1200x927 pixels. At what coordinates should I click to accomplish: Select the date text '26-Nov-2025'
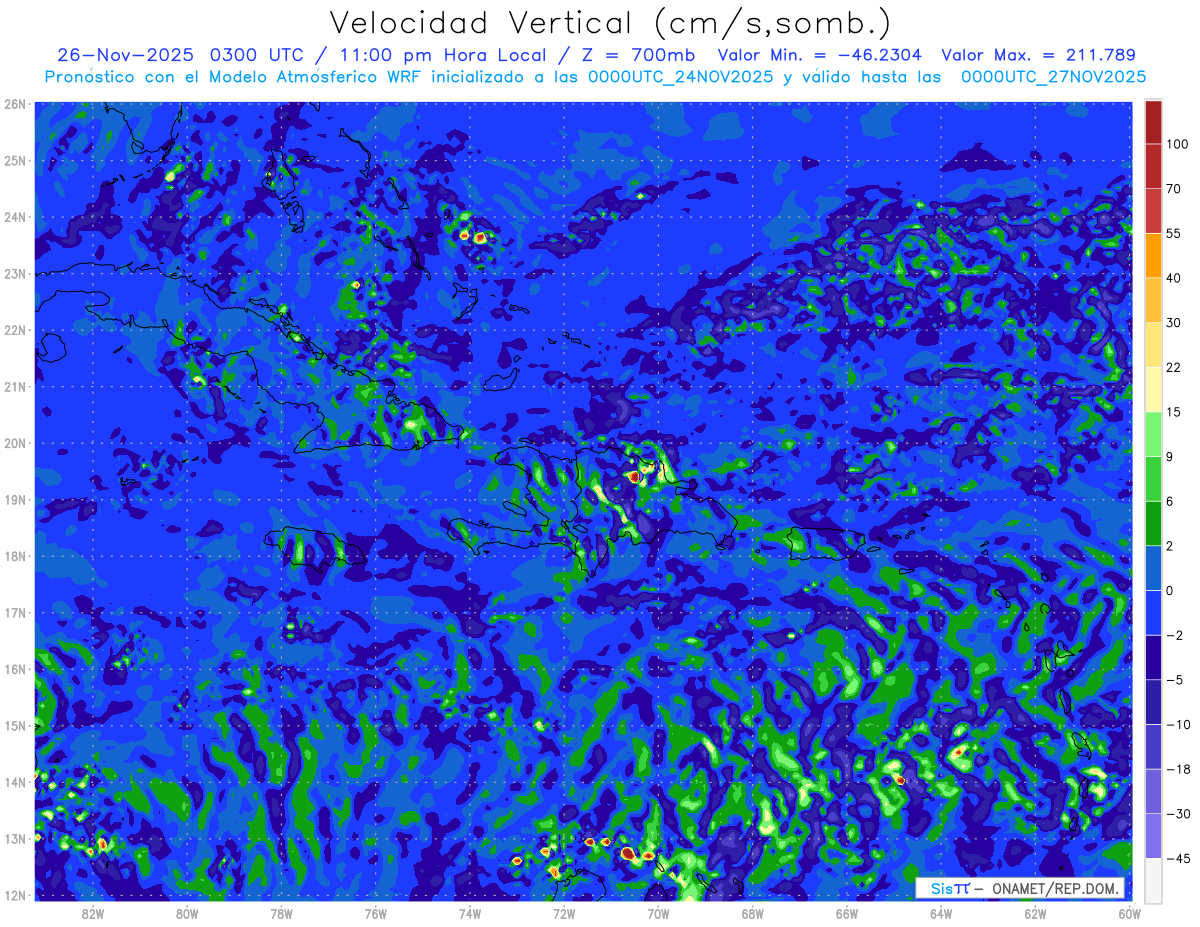124,55
